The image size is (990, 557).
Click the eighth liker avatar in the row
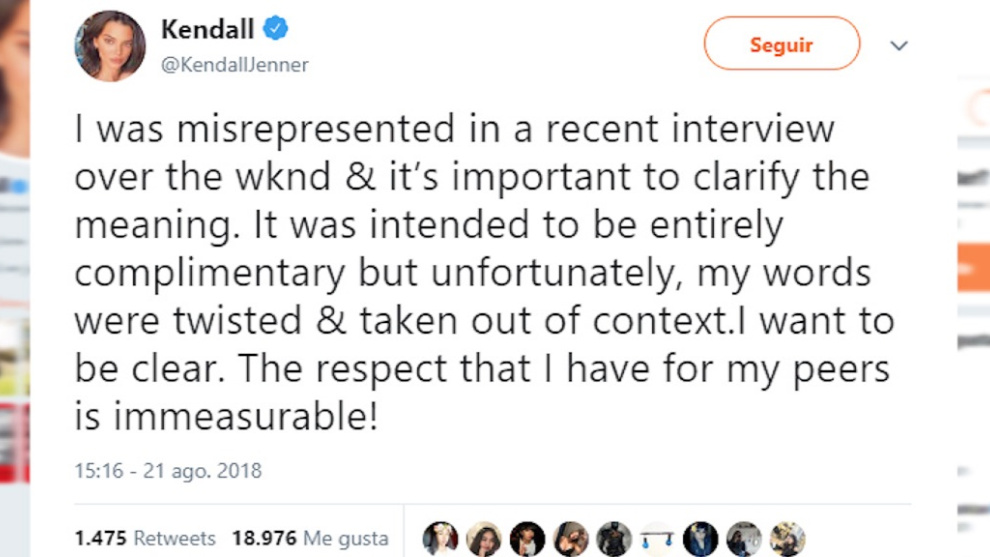(744, 539)
